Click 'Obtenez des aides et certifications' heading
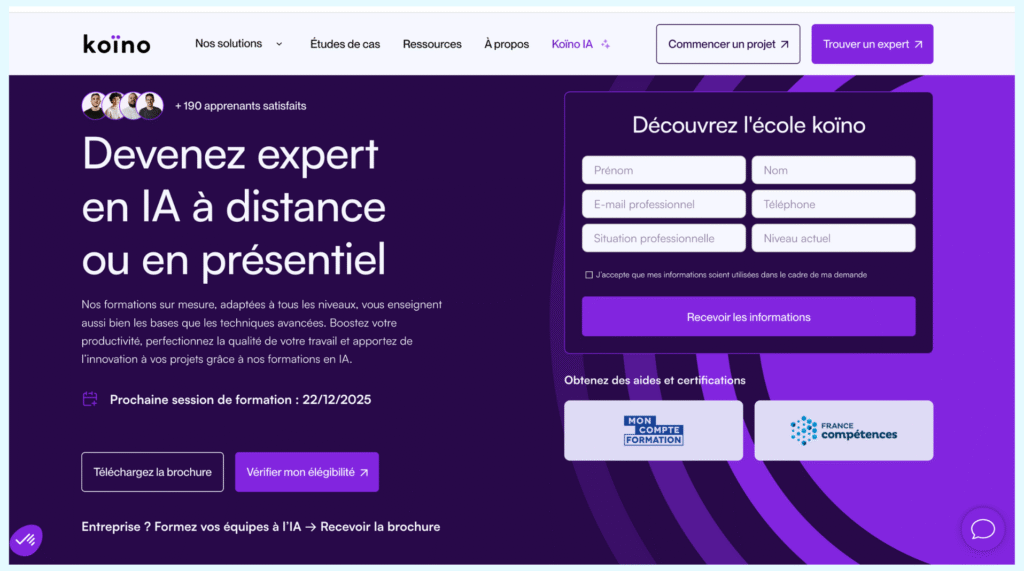The width and height of the screenshot is (1024, 571). pyautogui.click(x=654, y=380)
